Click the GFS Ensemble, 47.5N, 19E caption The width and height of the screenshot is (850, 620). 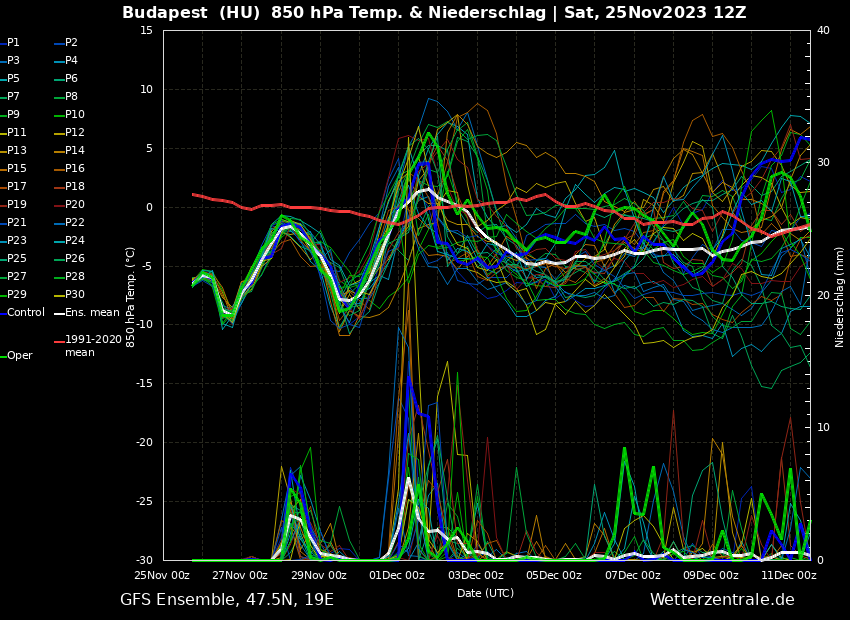click(227, 600)
